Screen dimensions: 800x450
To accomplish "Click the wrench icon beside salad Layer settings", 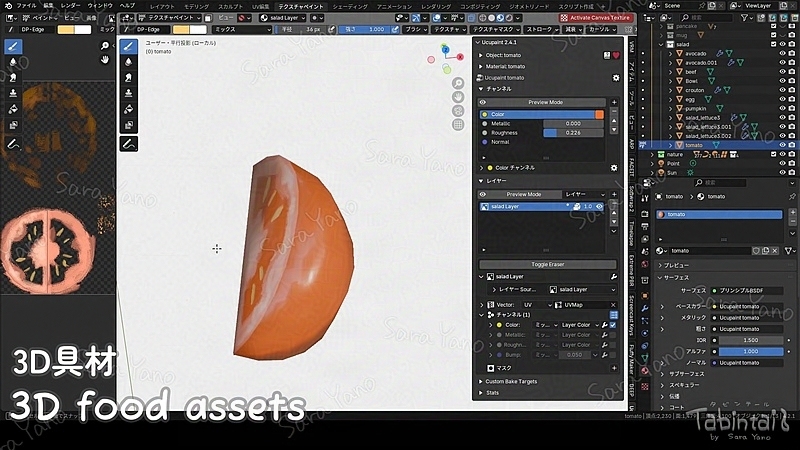I will click(x=613, y=277).
